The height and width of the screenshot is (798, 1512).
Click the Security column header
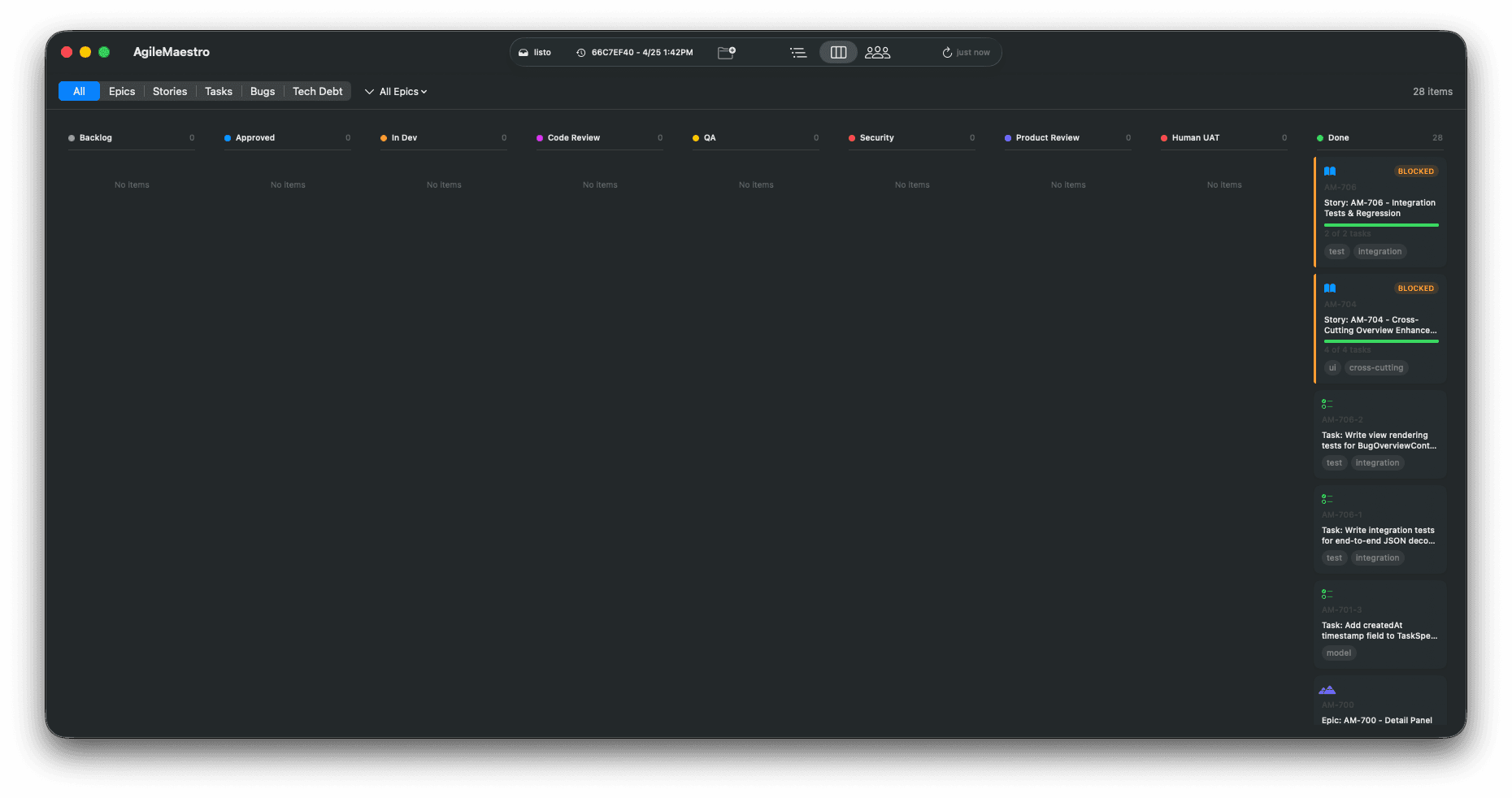tap(912, 138)
